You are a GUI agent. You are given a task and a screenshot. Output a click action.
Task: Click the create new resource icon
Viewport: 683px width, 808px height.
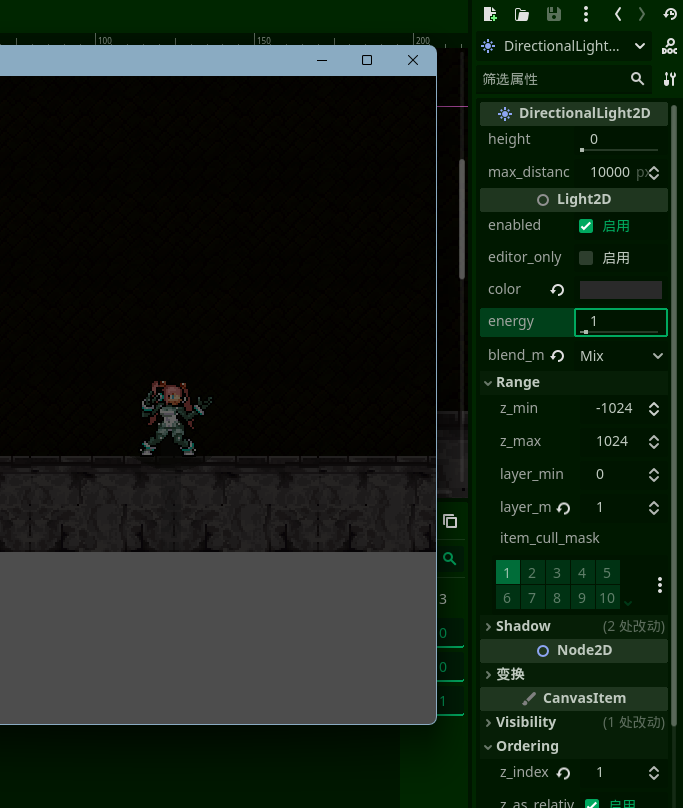(490, 14)
